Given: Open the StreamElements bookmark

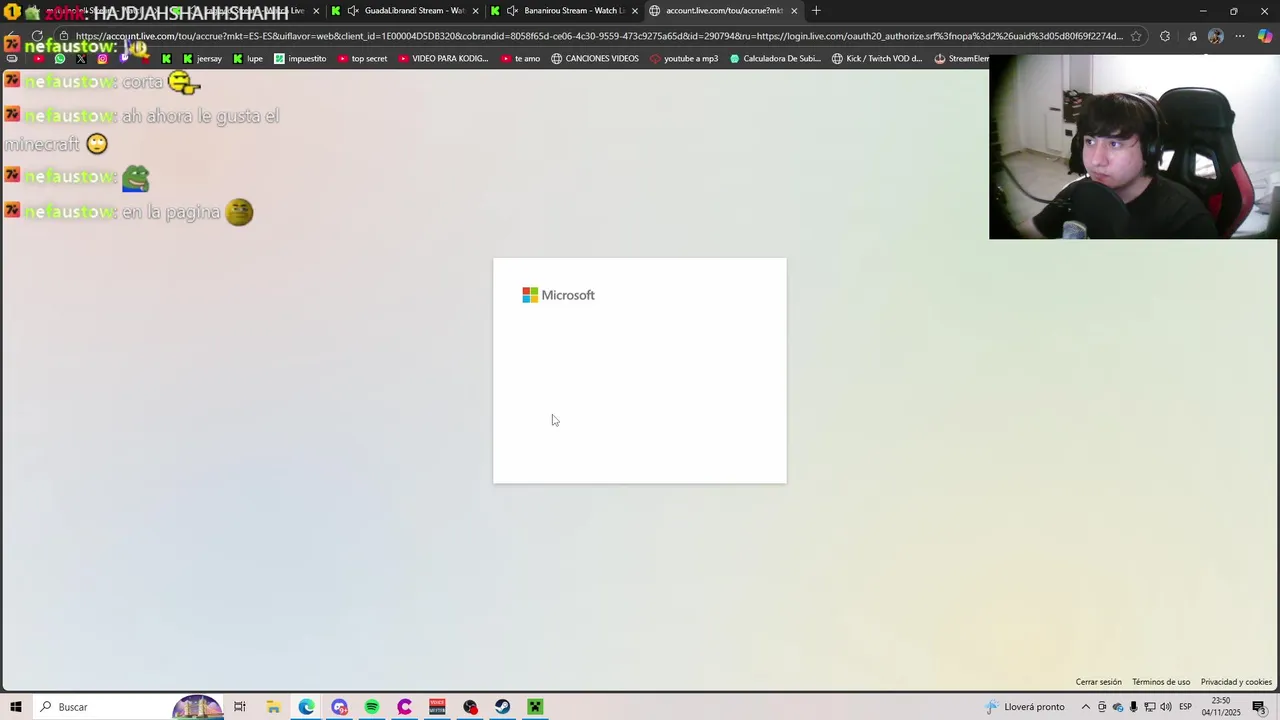Looking at the screenshot, I should coord(961,59).
